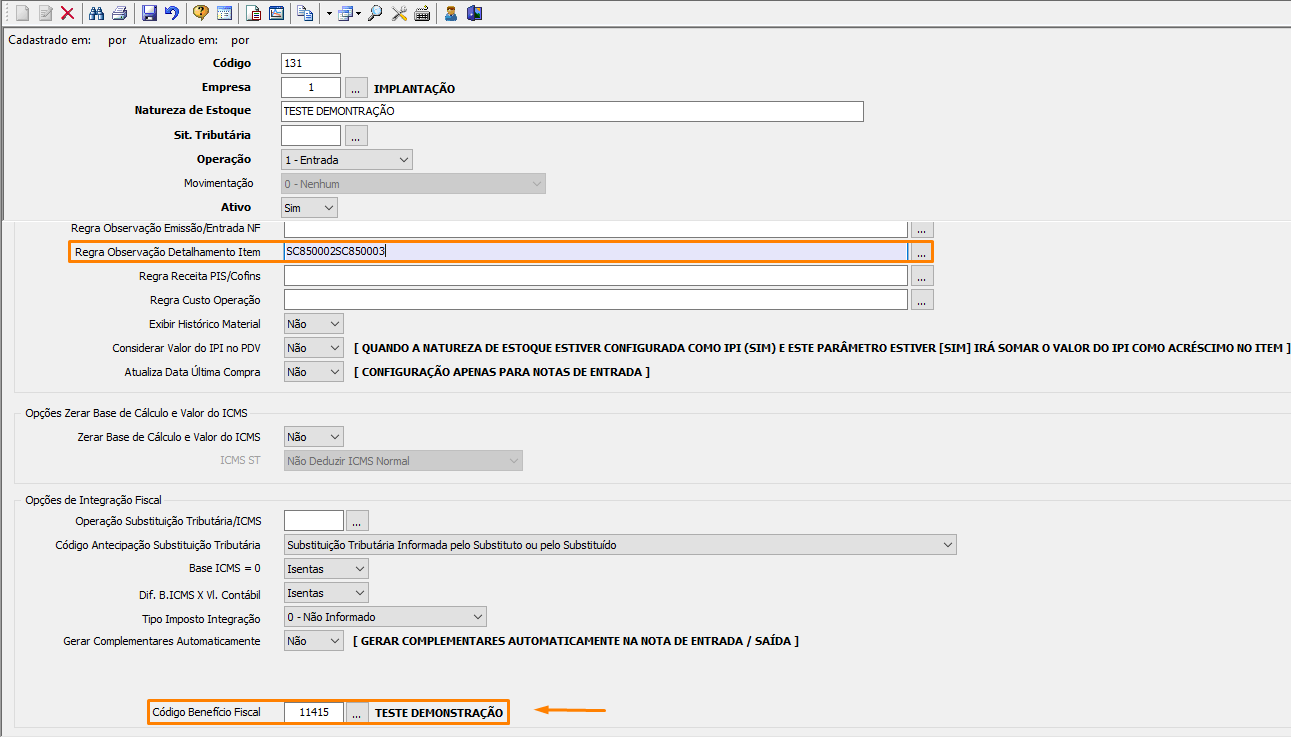Click the Natureza de Estoque text field

[572, 112]
